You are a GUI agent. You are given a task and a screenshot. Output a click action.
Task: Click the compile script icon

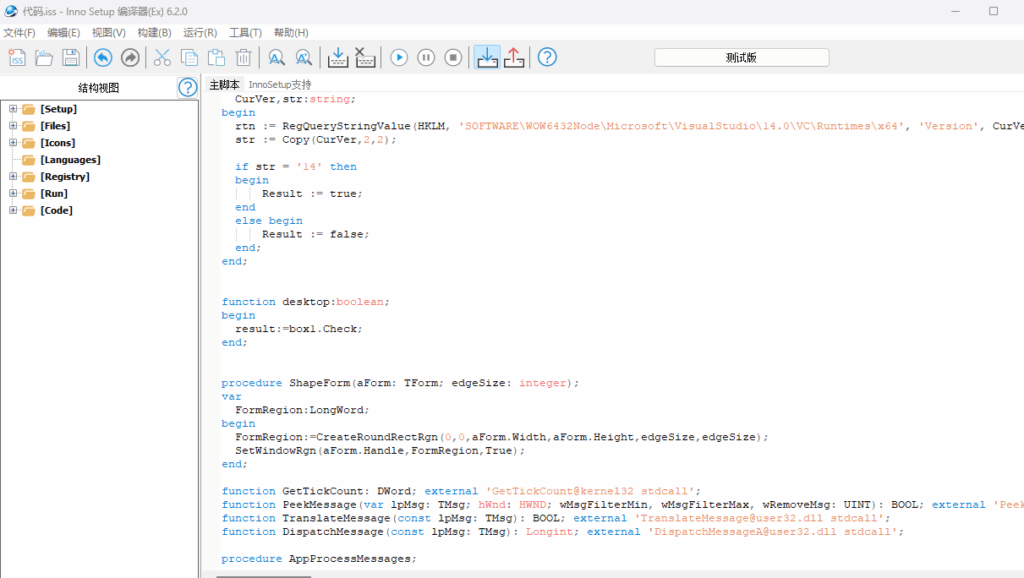pos(338,57)
